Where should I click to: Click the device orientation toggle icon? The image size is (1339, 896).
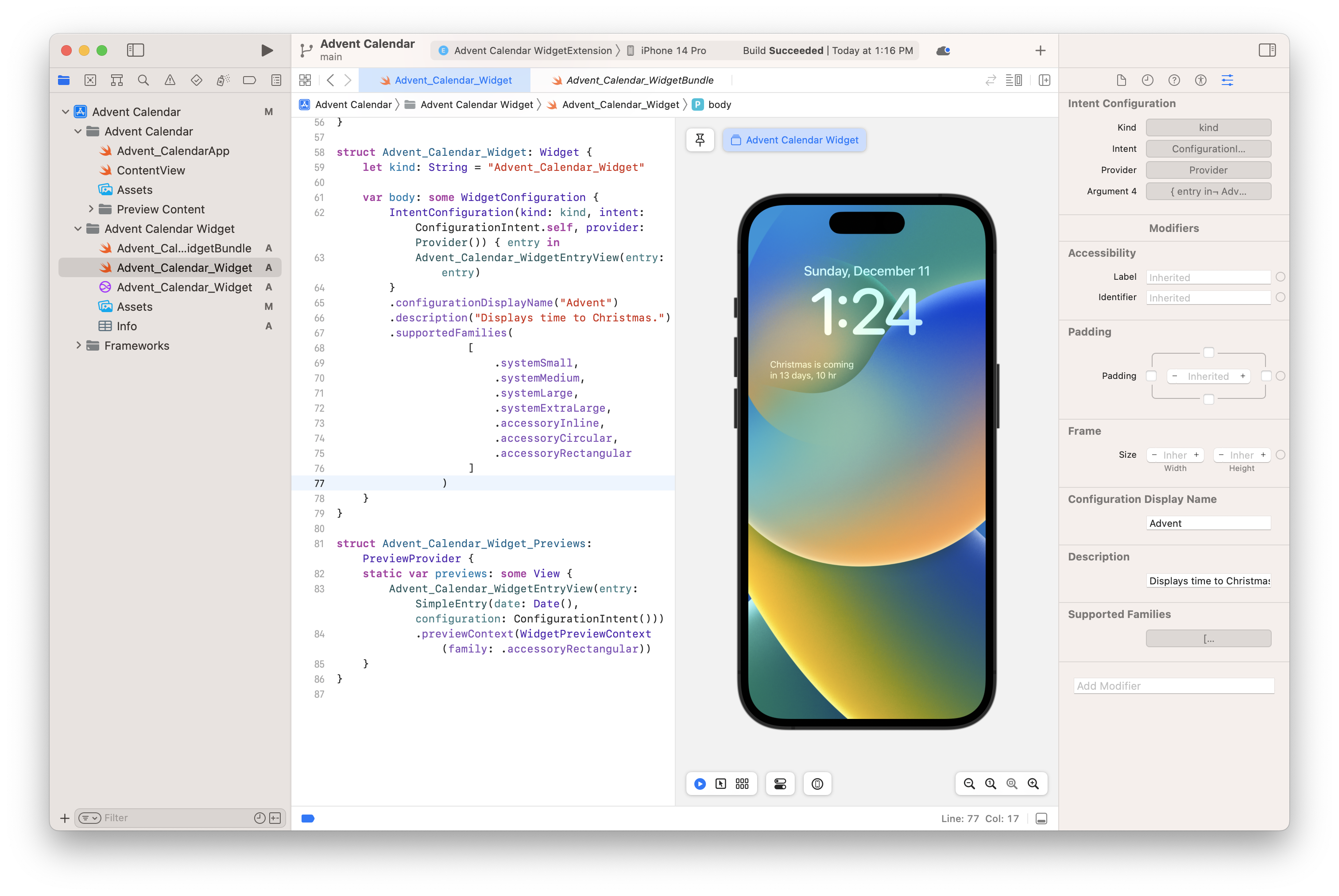coord(818,783)
